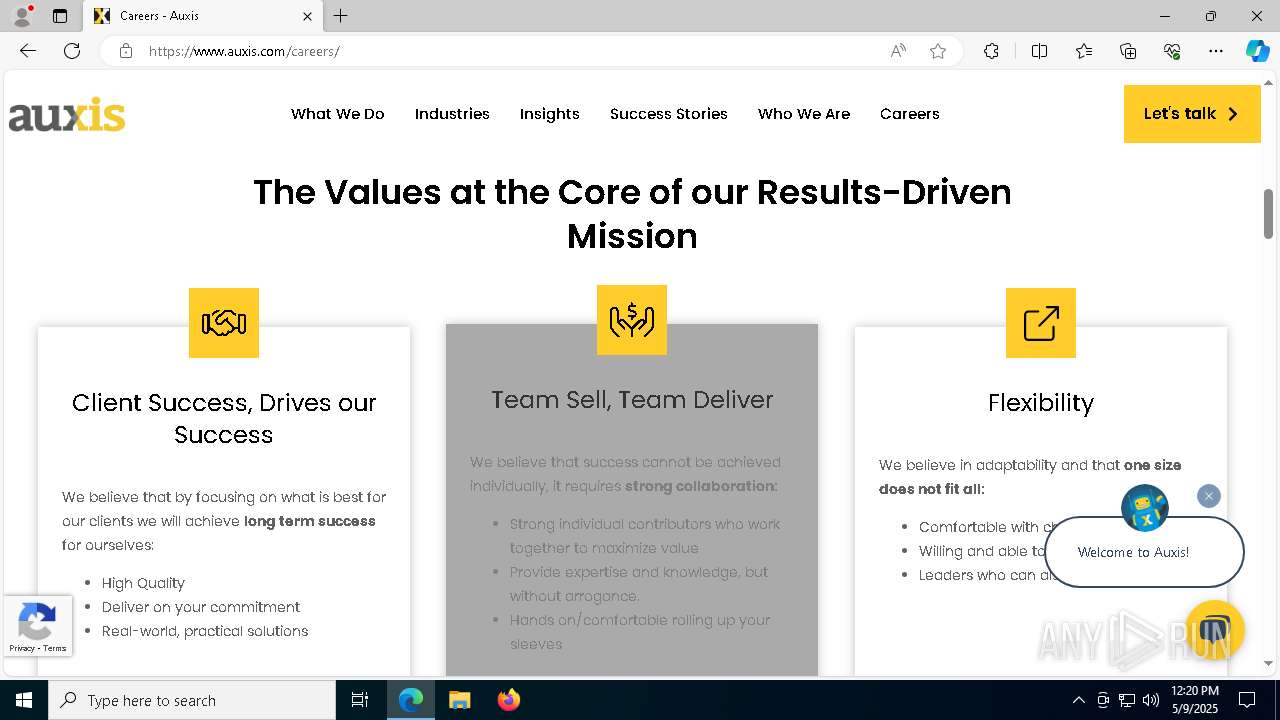Show hidden system tray icons
1280x720 pixels.
[1078, 700]
